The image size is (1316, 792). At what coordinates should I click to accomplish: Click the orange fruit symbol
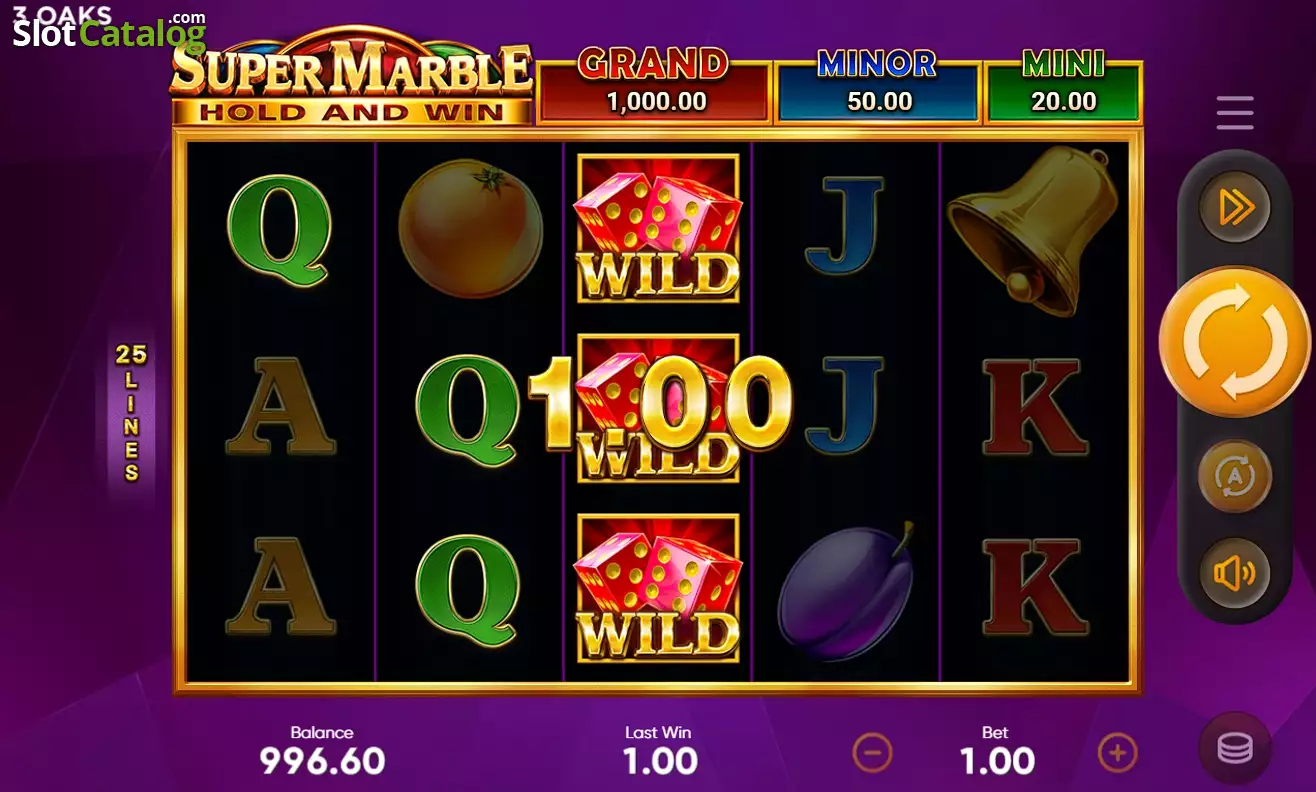(470, 229)
